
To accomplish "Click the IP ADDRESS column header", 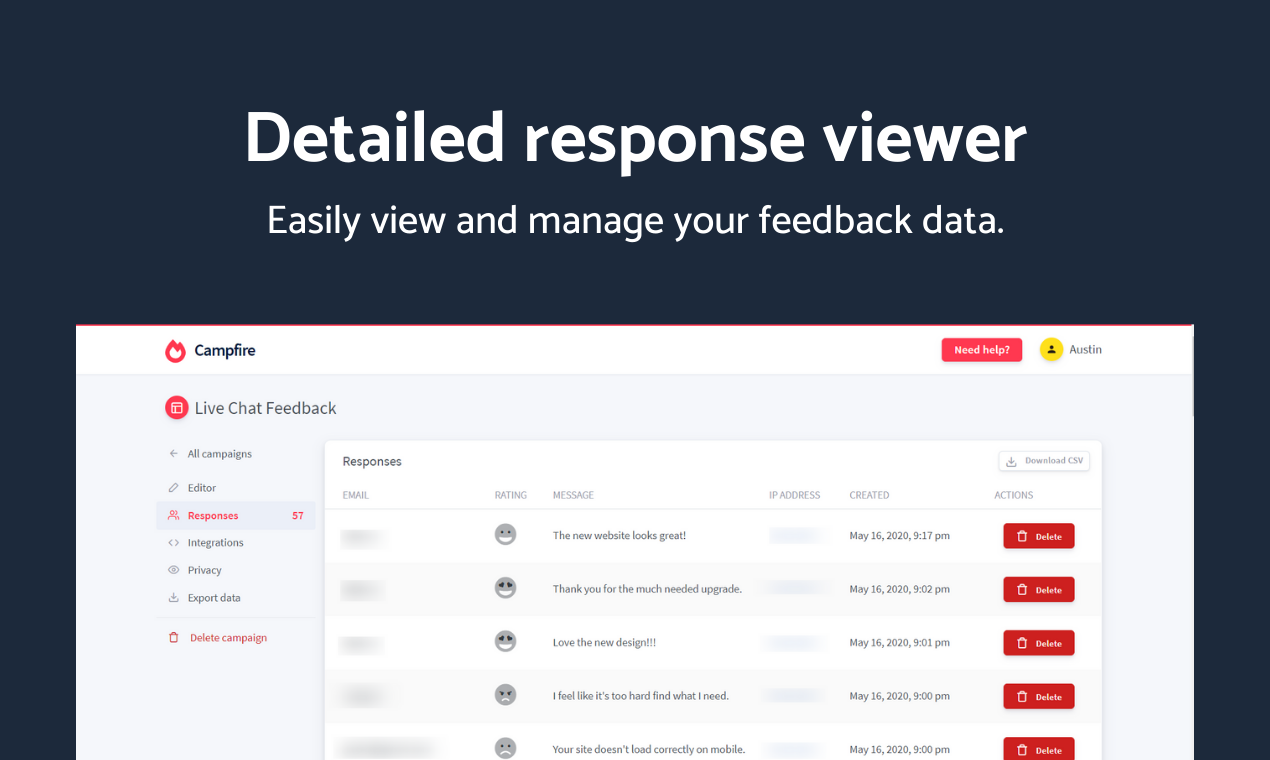I will click(x=795, y=495).
